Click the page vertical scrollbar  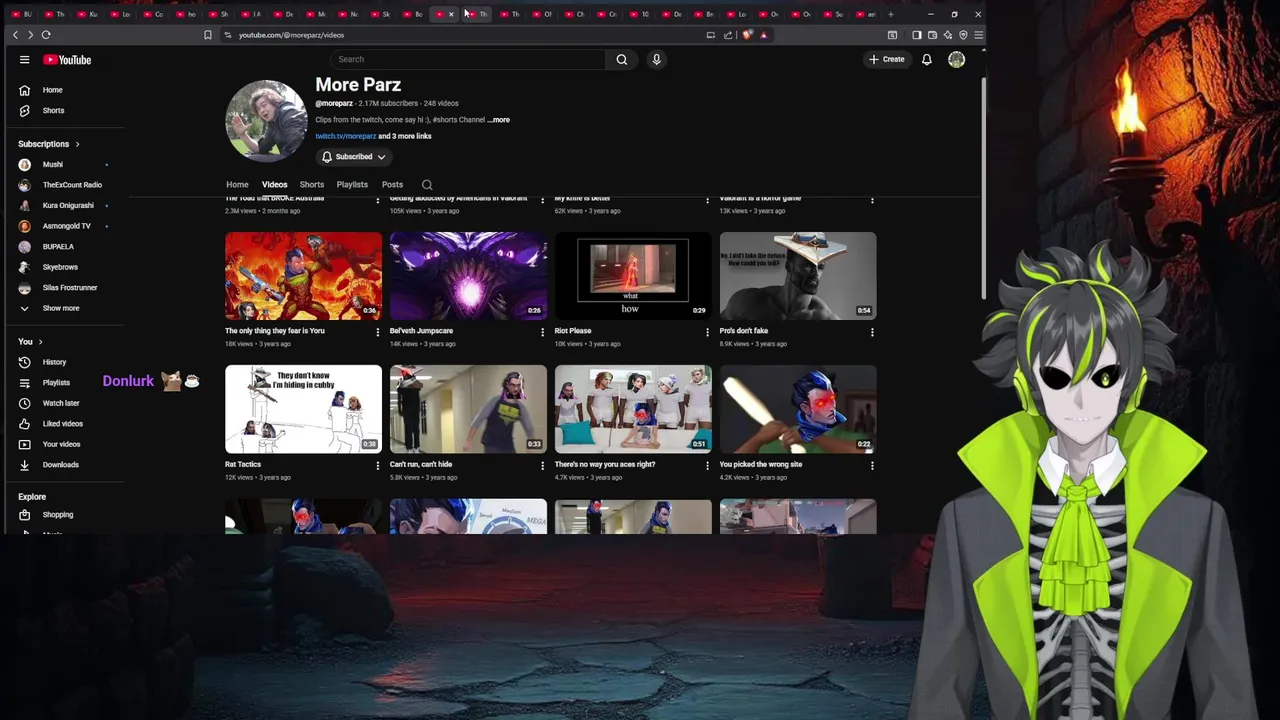click(x=984, y=187)
